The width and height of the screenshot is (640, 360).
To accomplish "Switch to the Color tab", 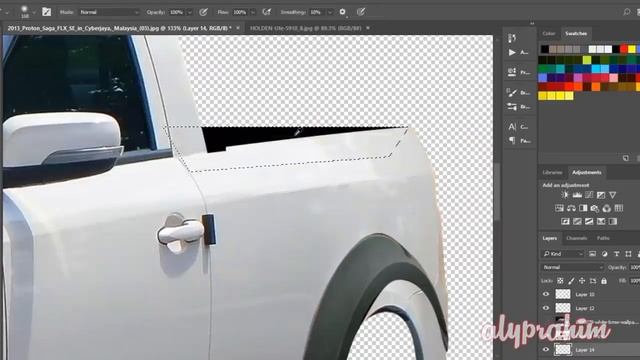I will pos(549,33).
